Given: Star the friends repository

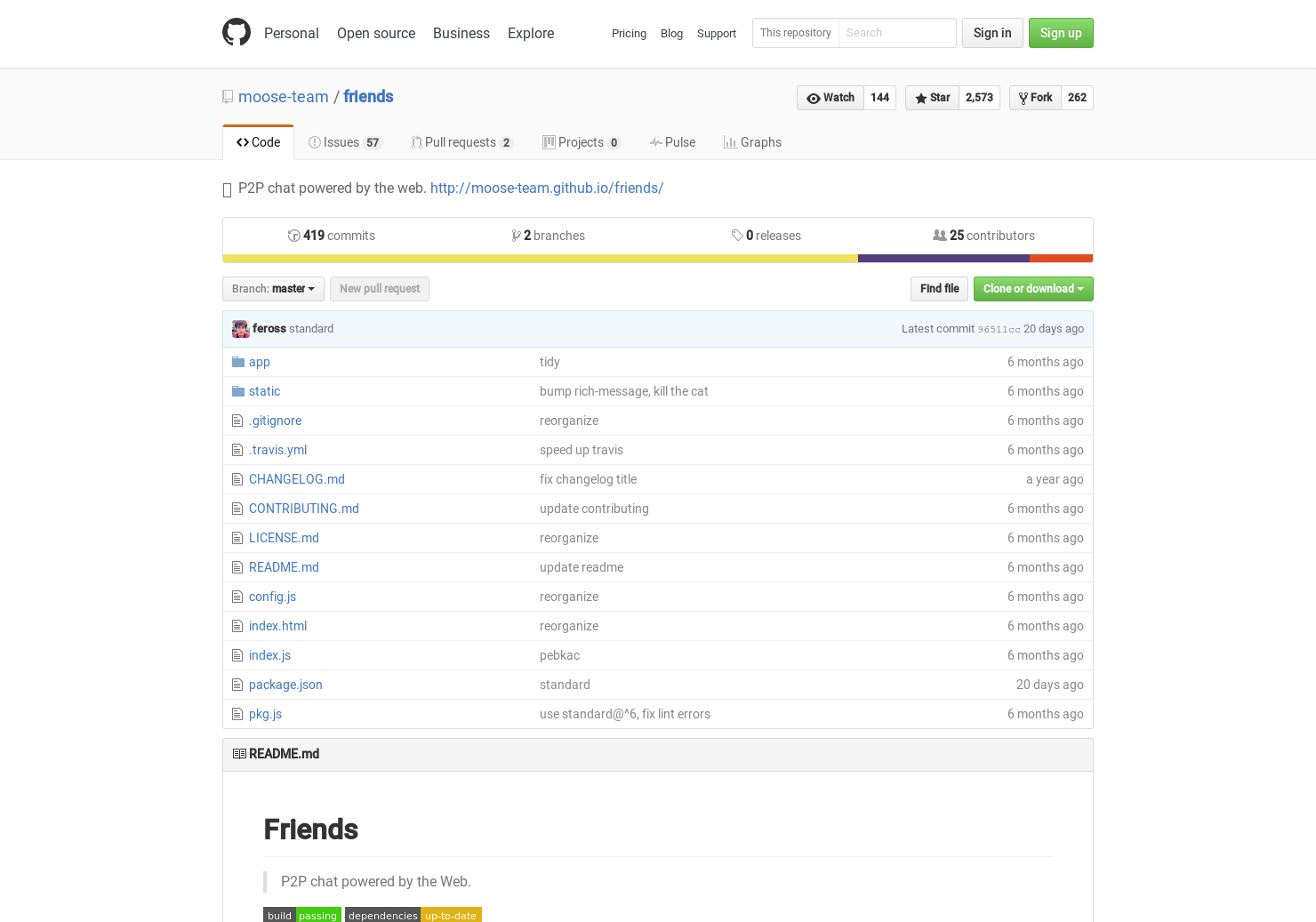Looking at the screenshot, I should click(932, 98).
